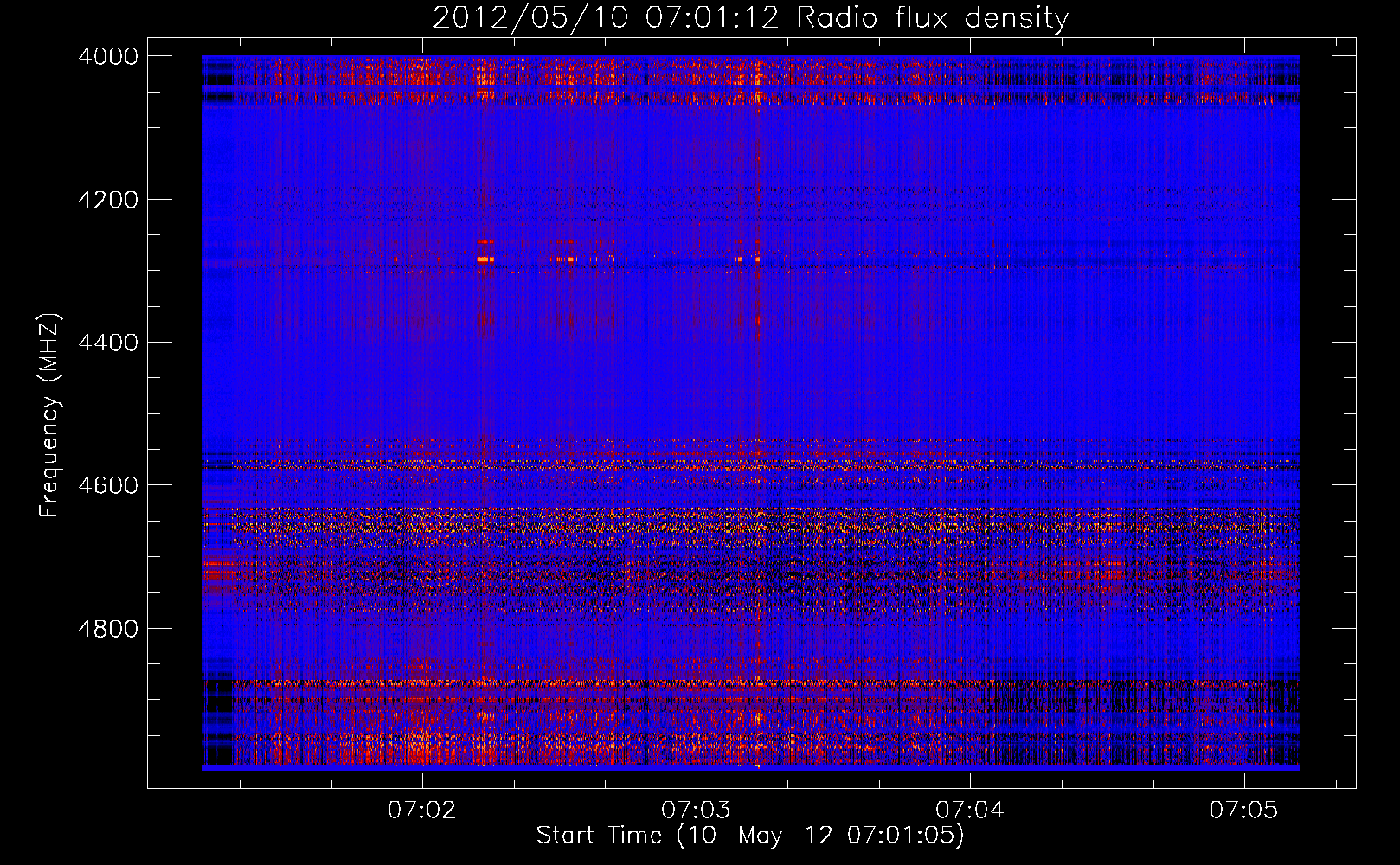Click the '4800' frequency axis label
This screenshot has height=865, width=1400.
(108, 629)
